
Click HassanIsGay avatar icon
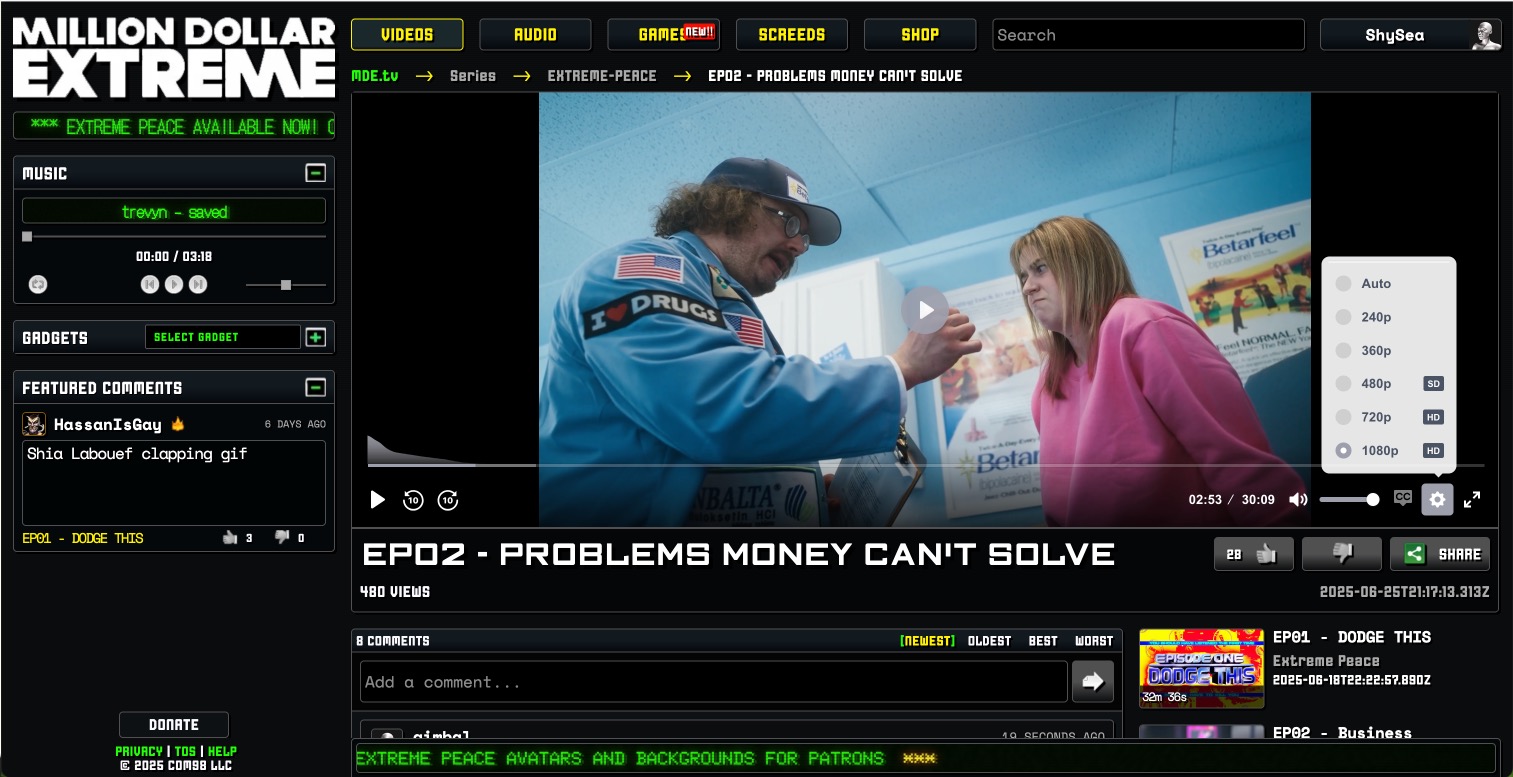click(x=34, y=424)
